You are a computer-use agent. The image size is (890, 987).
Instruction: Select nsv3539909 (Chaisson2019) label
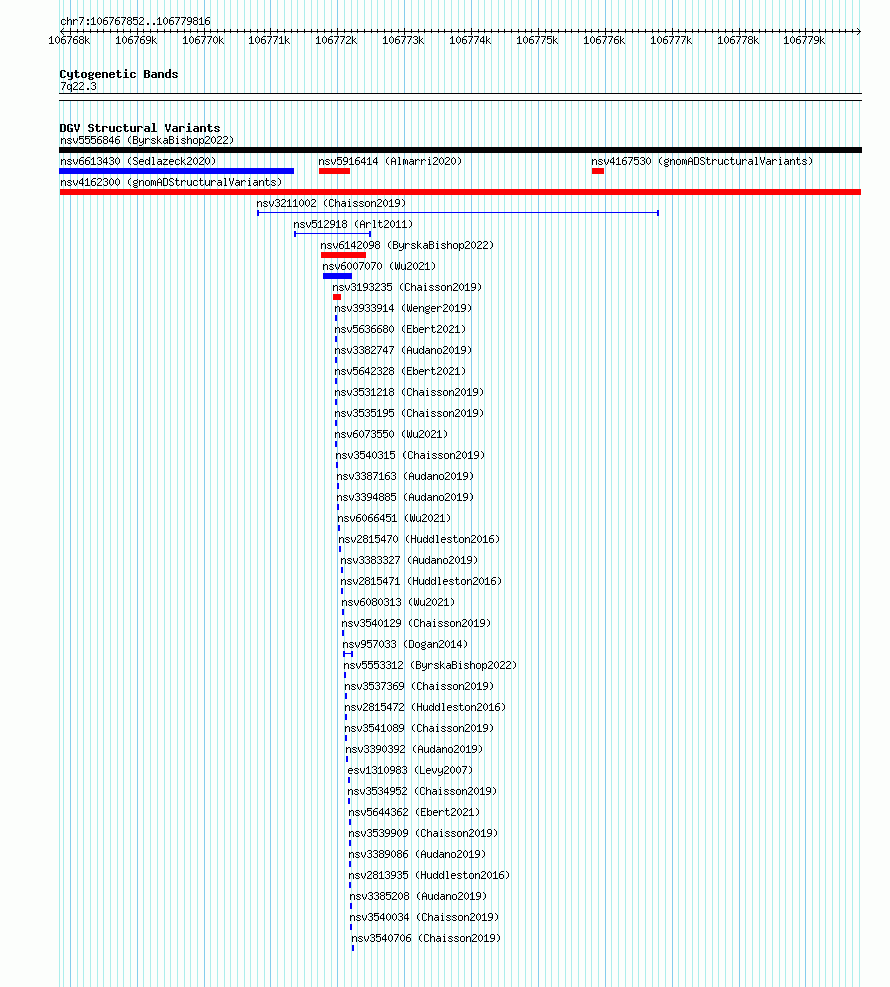[423, 833]
